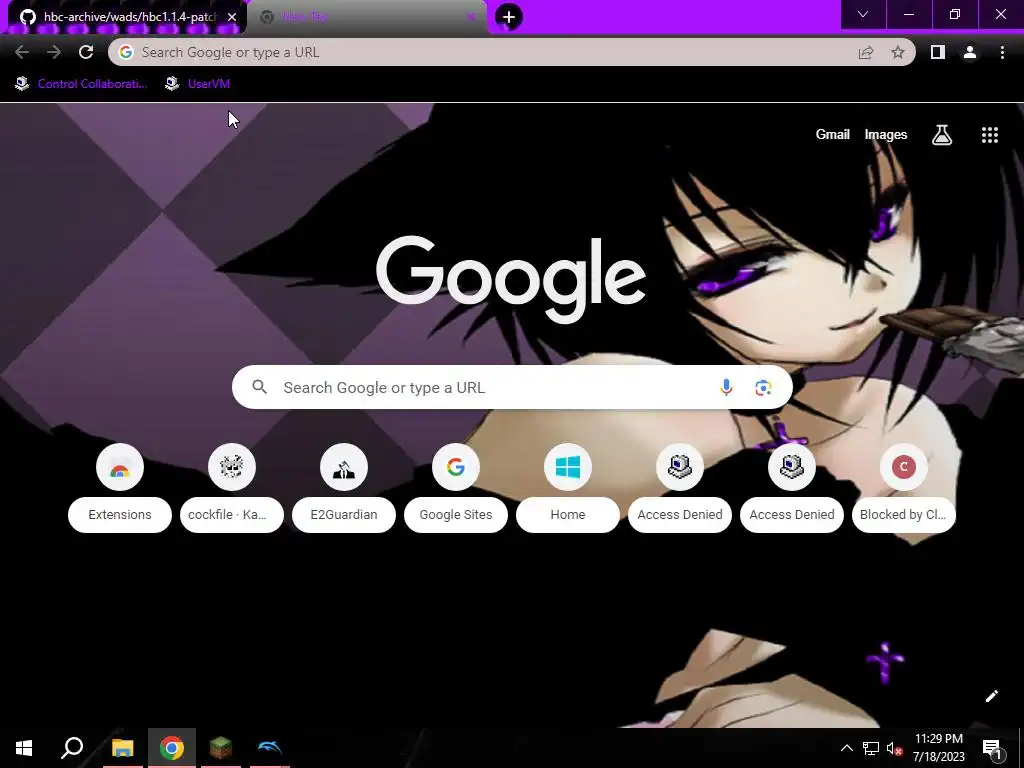The width and height of the screenshot is (1024, 768).
Task: Open the cockfile shortcut tile
Action: click(x=232, y=488)
